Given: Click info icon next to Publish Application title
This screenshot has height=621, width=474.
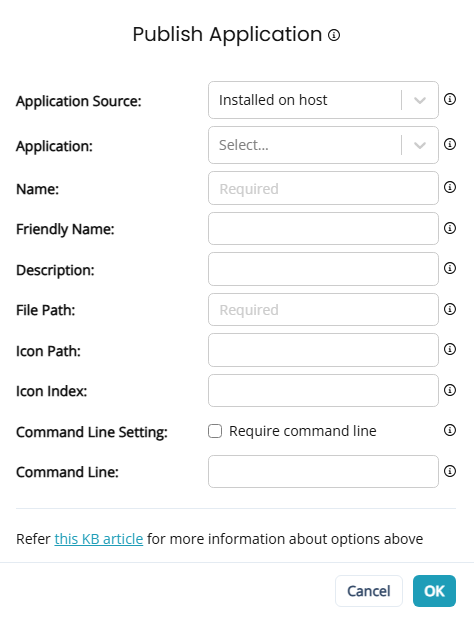Looking at the screenshot, I should coord(334,35).
